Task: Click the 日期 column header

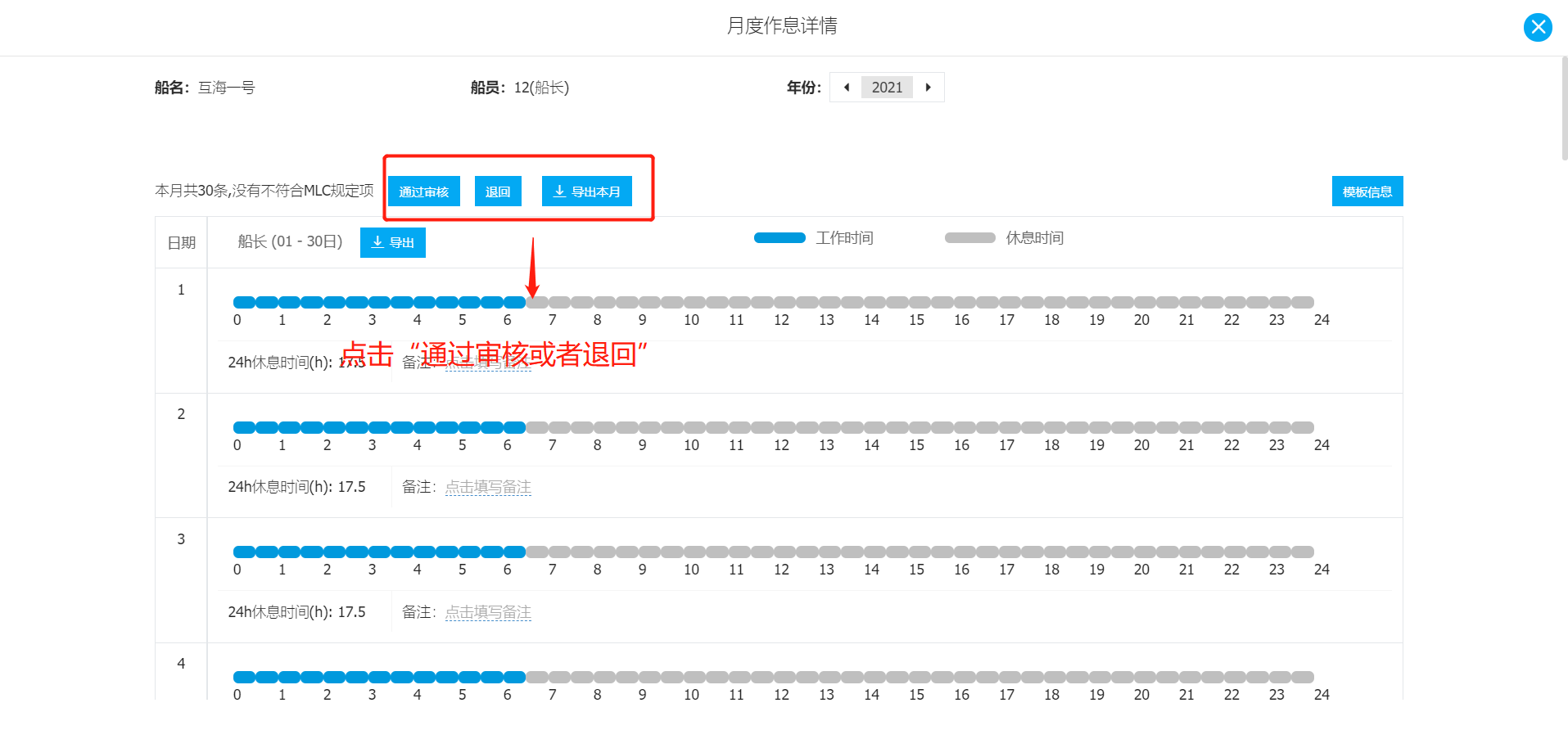Action: click(x=182, y=243)
